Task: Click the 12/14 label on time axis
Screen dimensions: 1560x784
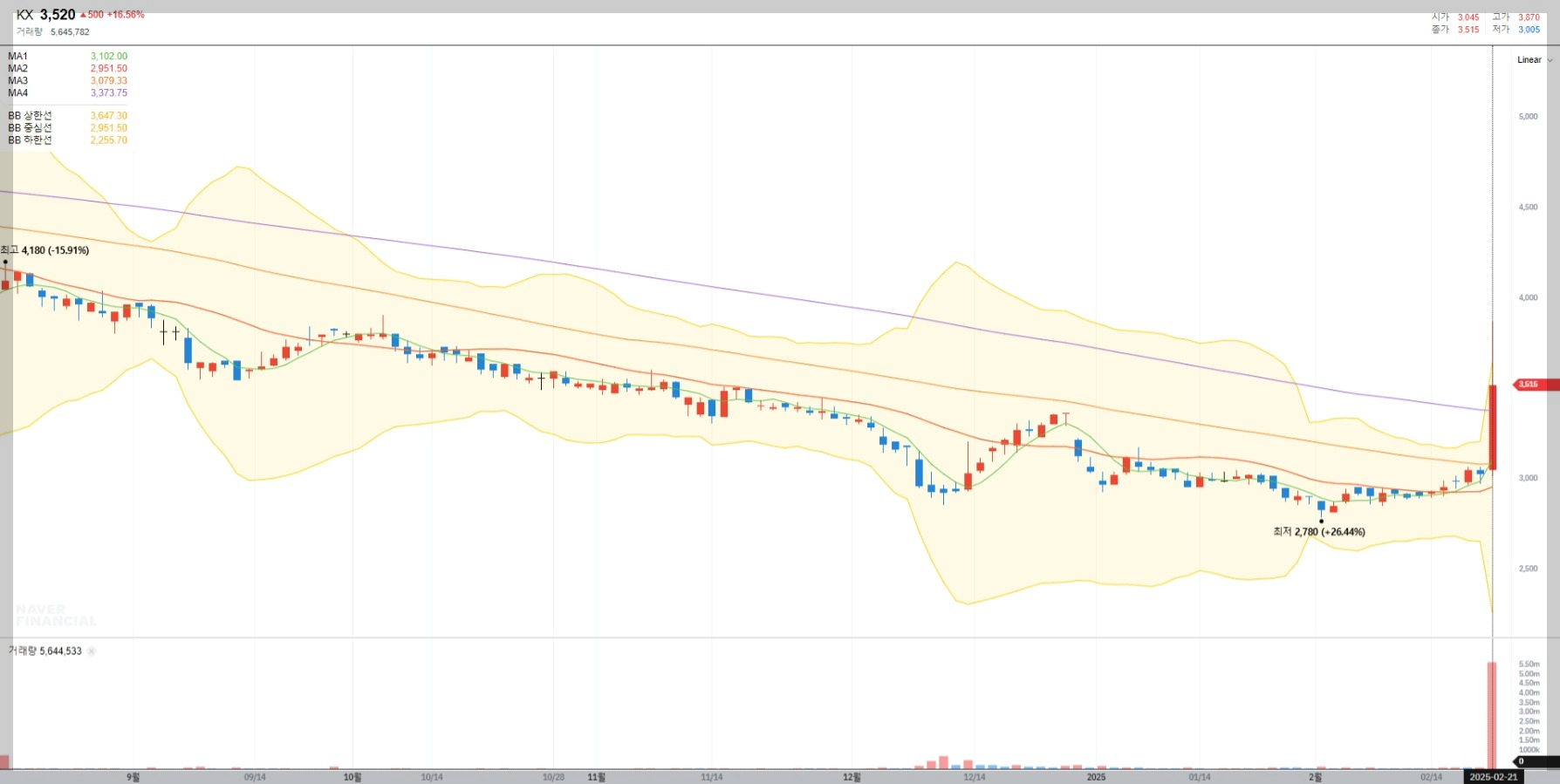Action: (975, 777)
